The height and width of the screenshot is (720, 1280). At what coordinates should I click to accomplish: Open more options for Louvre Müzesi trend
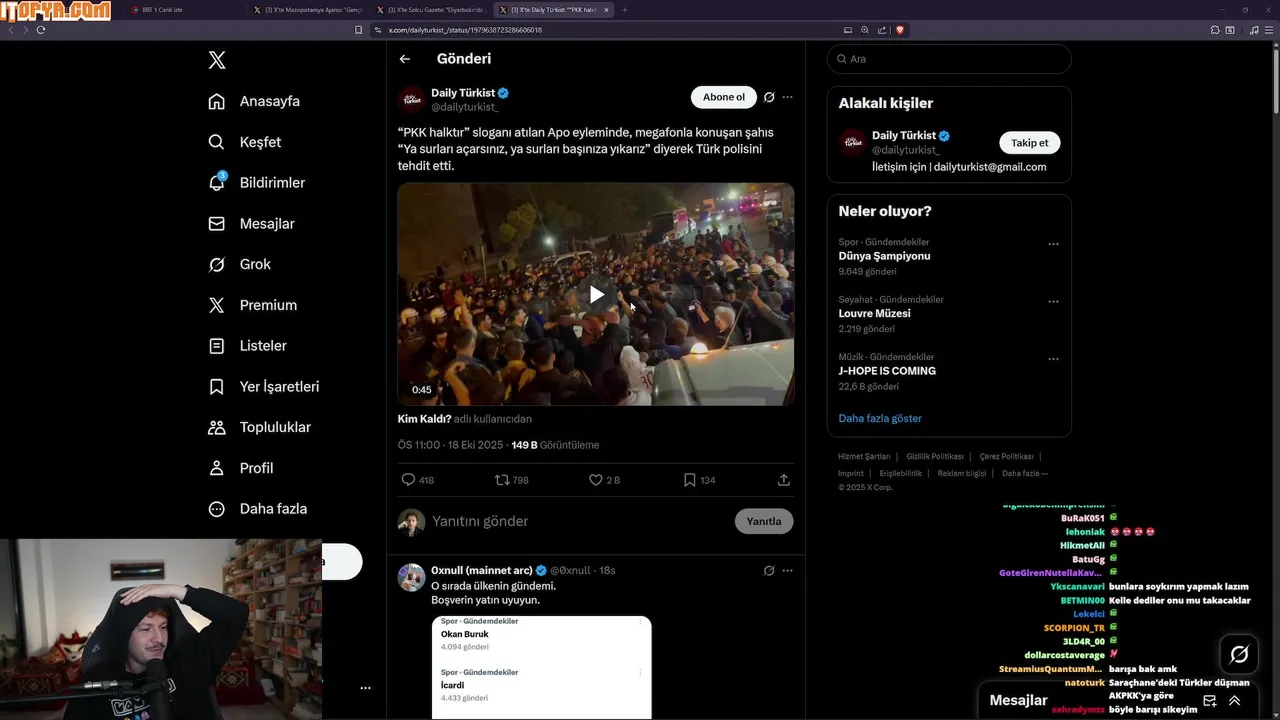coord(1053,301)
